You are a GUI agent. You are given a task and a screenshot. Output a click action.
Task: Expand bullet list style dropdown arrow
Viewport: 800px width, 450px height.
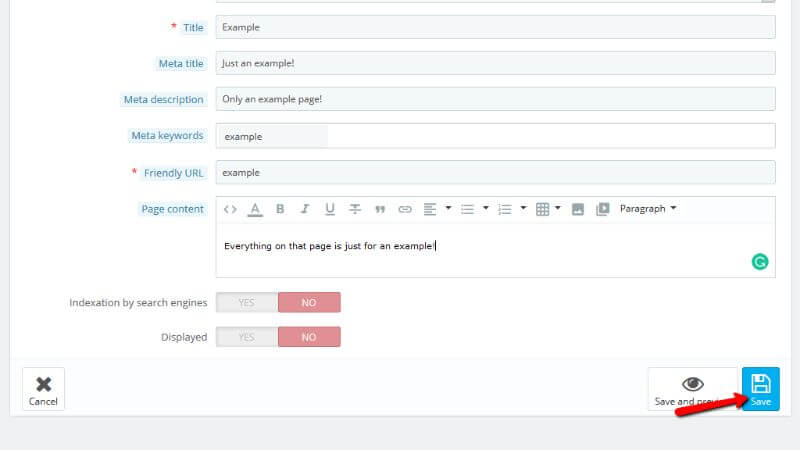486,208
